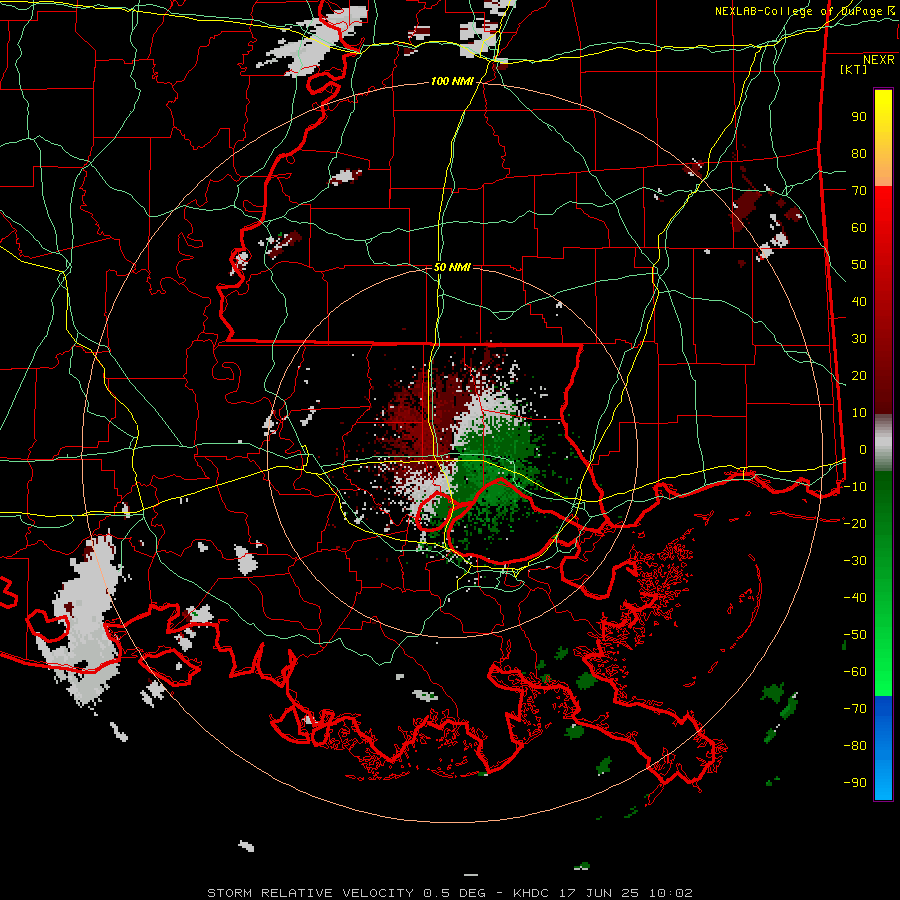Select the [KT] units label

[854, 69]
